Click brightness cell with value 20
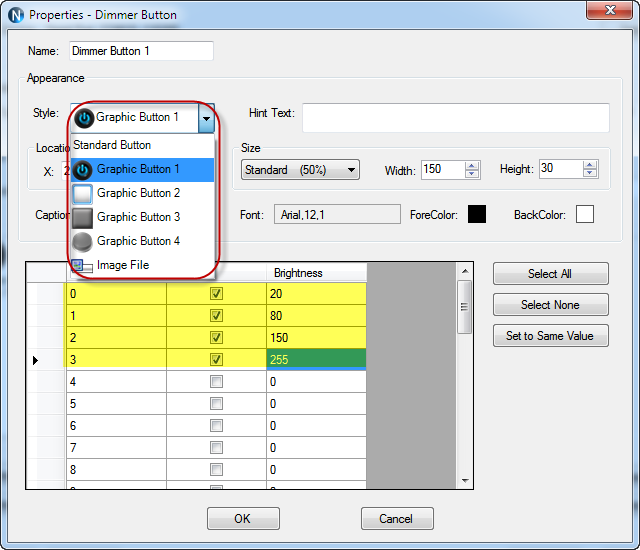640x550 pixels. [316, 294]
